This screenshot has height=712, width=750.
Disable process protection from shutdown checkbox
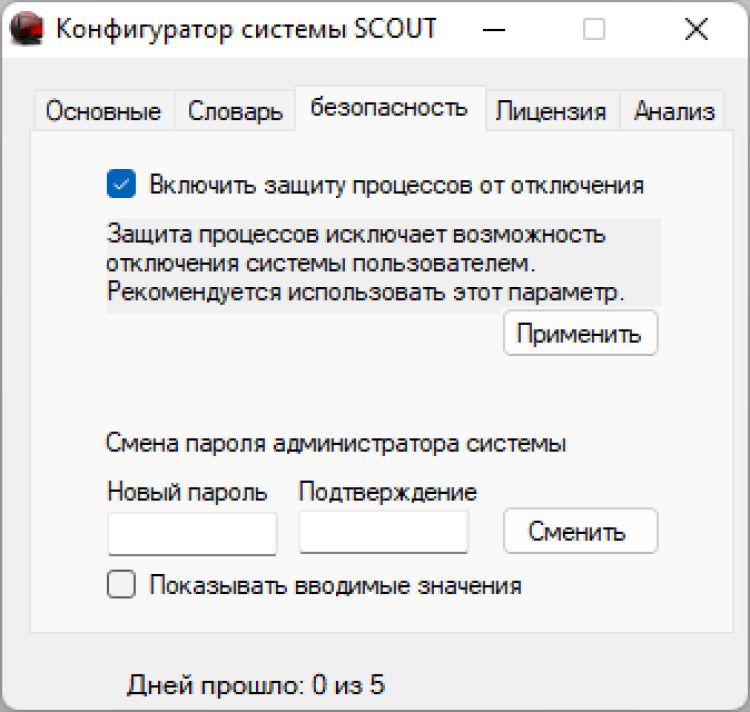point(121,184)
